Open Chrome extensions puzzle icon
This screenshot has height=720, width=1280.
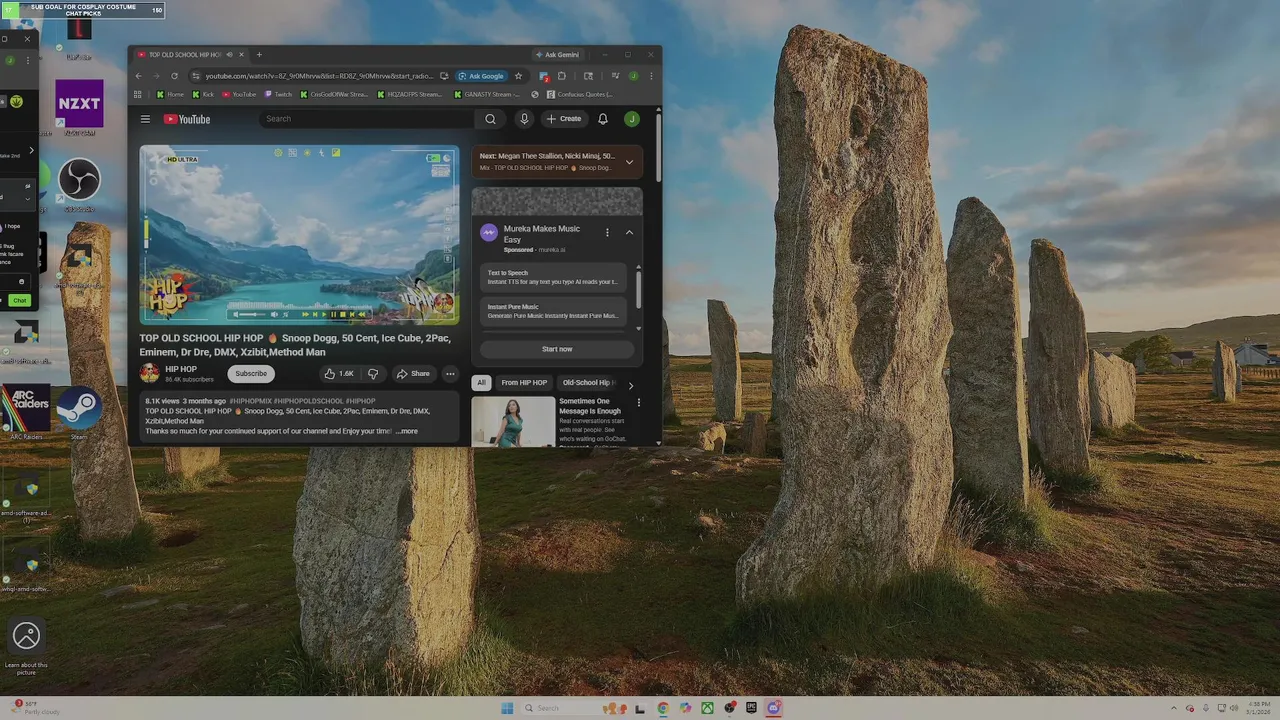pos(562,76)
